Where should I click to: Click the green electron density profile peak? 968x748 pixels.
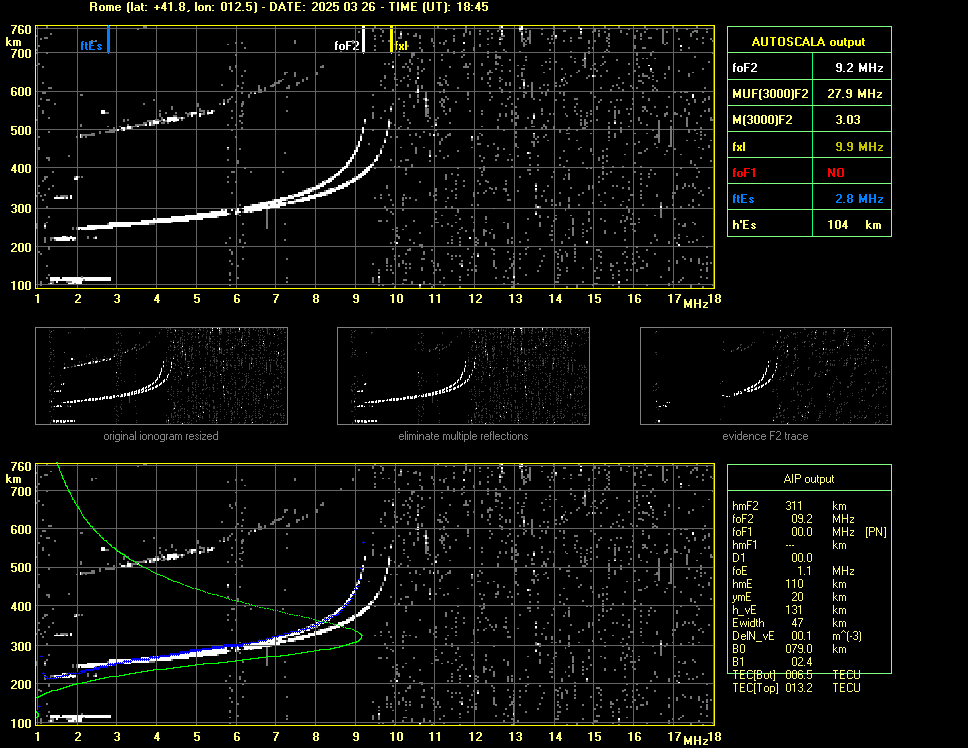click(x=360, y=636)
